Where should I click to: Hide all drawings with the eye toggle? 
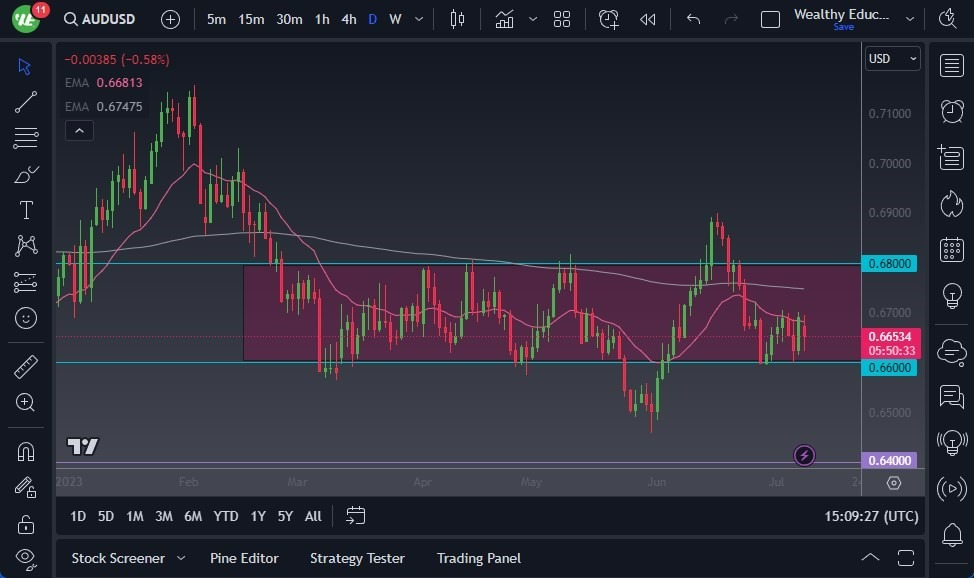25,559
